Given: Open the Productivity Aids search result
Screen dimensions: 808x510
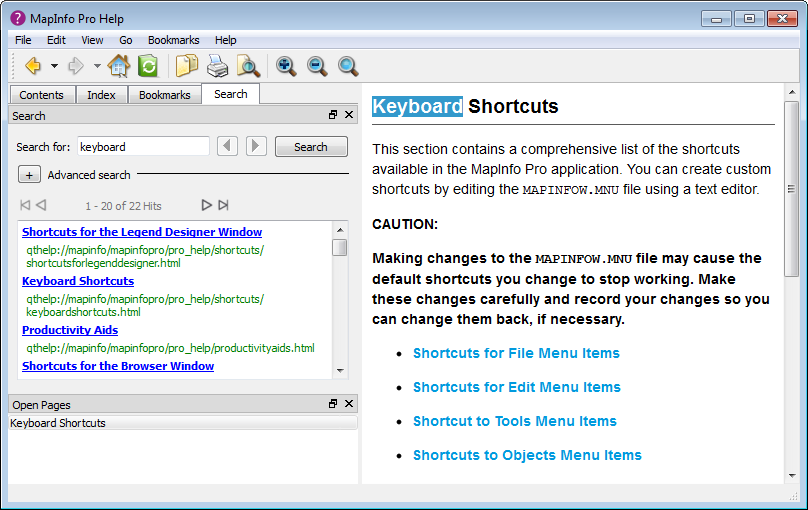Looking at the screenshot, I should click(x=70, y=330).
